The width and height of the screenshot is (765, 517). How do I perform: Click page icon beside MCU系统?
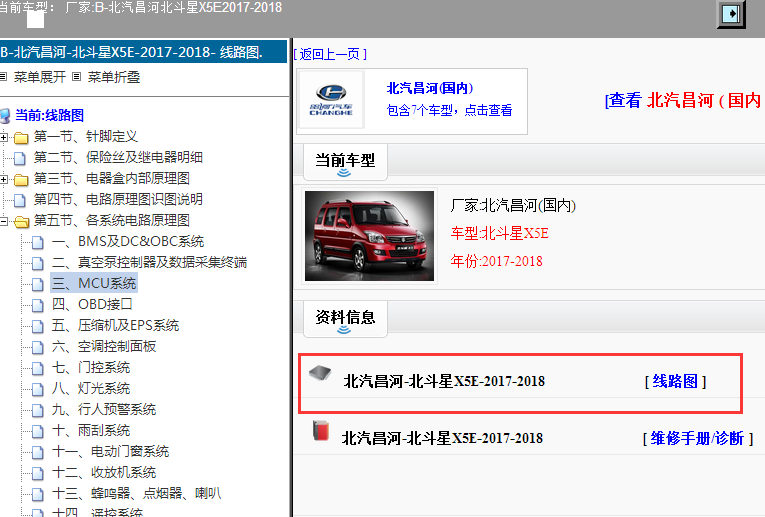click(x=38, y=284)
